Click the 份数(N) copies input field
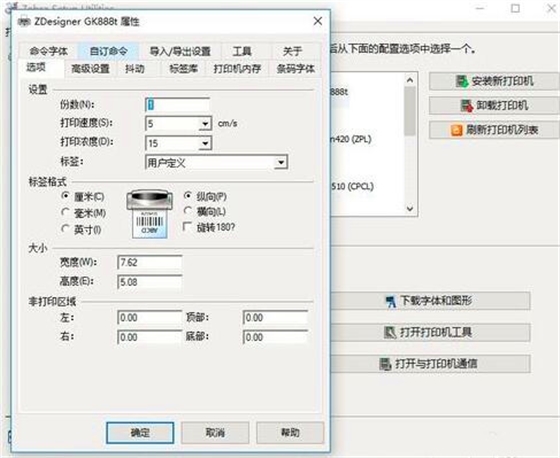 pos(178,105)
